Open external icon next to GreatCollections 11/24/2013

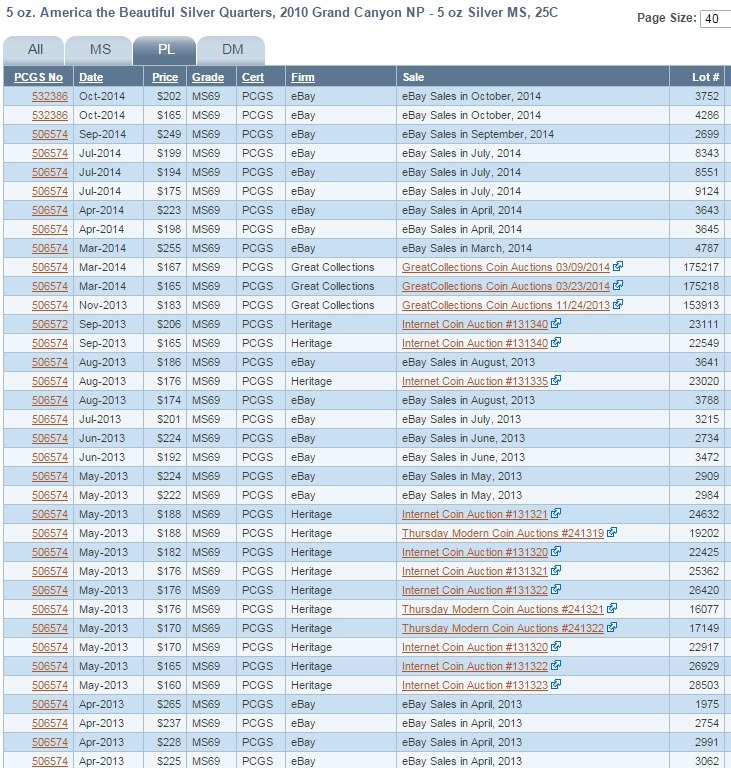(618, 305)
